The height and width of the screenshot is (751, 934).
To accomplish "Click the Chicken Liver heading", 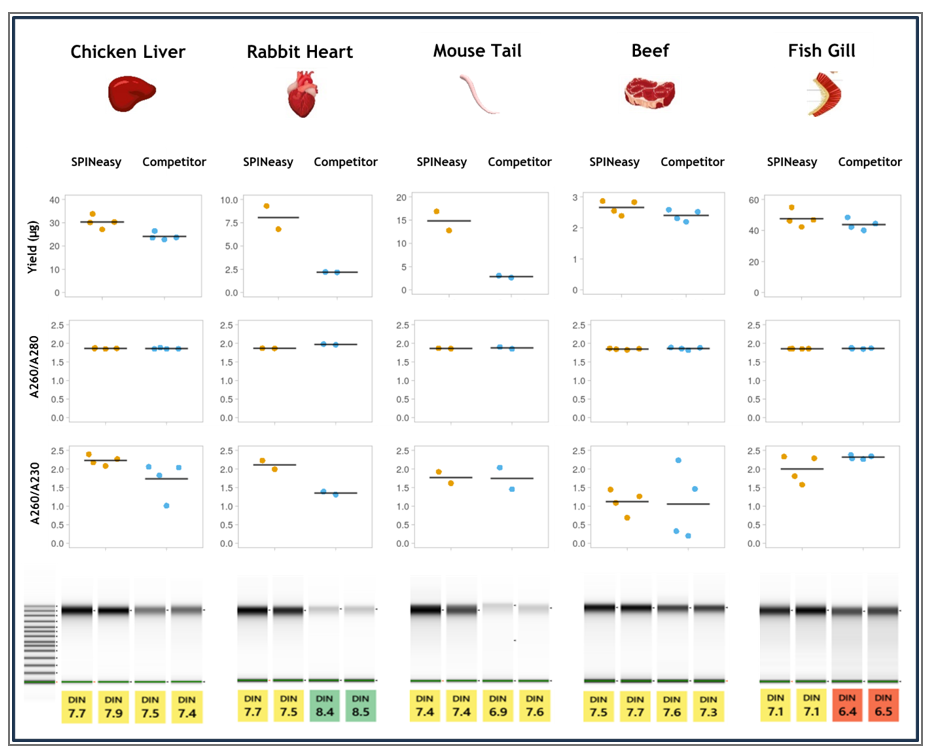I will (128, 52).
